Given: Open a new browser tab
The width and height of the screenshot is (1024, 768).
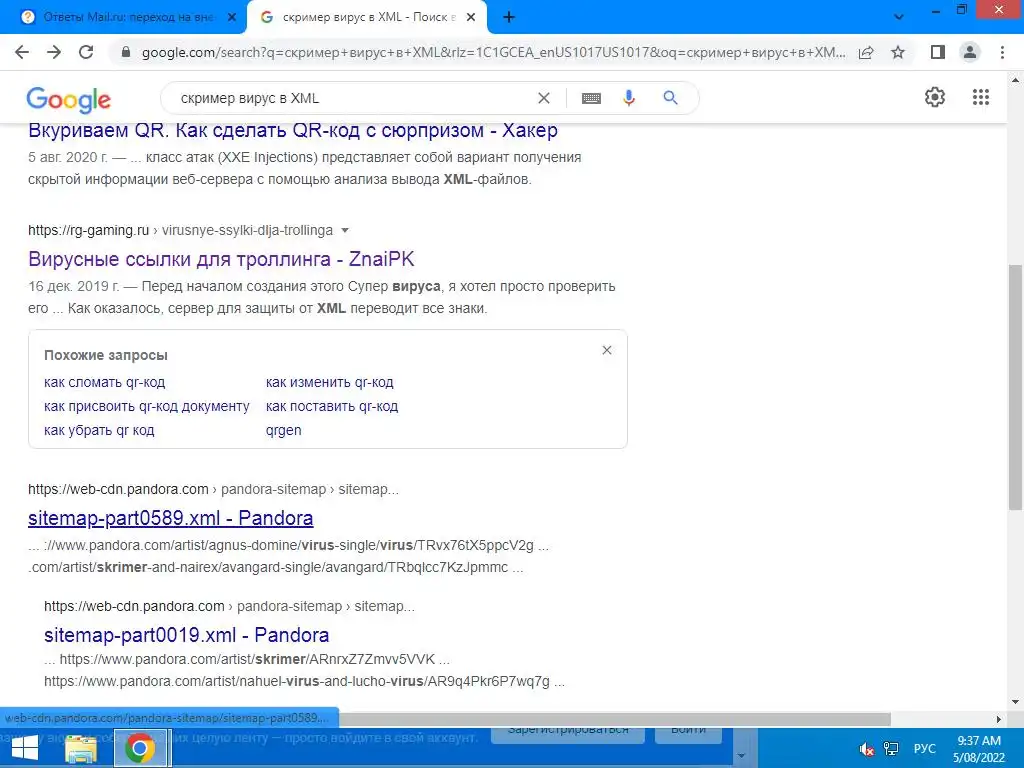Looking at the screenshot, I should tap(509, 18).
